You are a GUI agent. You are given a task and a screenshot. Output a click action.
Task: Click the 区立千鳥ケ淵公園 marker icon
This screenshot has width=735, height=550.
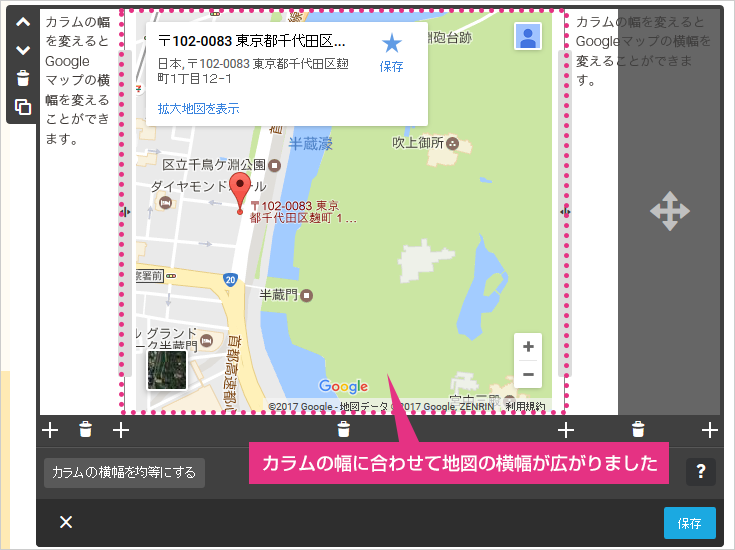coord(275,165)
